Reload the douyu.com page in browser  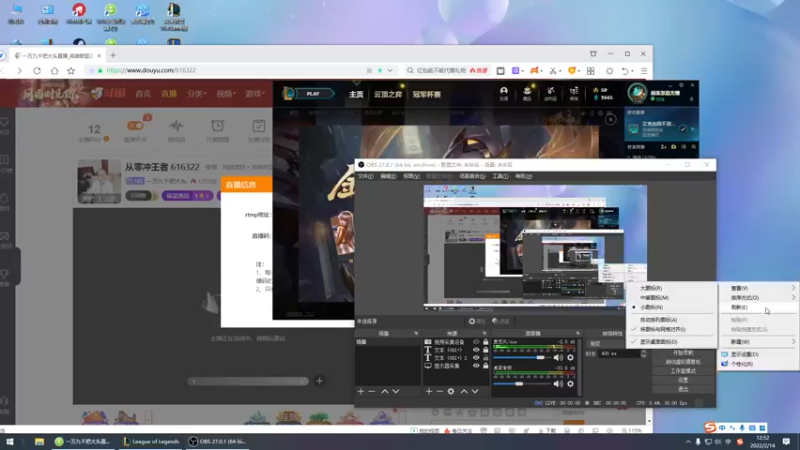pos(37,70)
